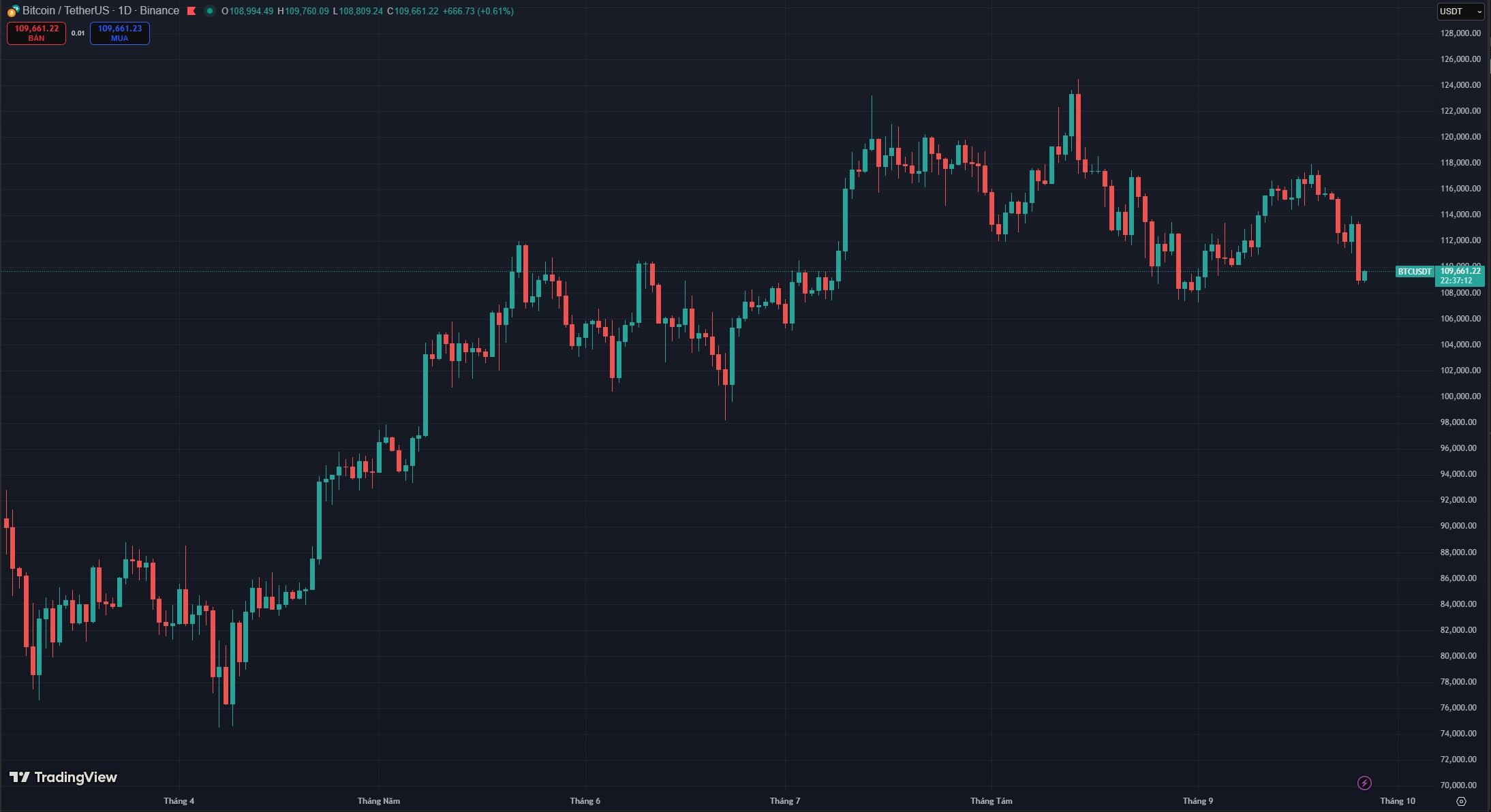Click the 0.01 spread value
Image resolution: width=1491 pixels, height=812 pixels.
pos(78,33)
